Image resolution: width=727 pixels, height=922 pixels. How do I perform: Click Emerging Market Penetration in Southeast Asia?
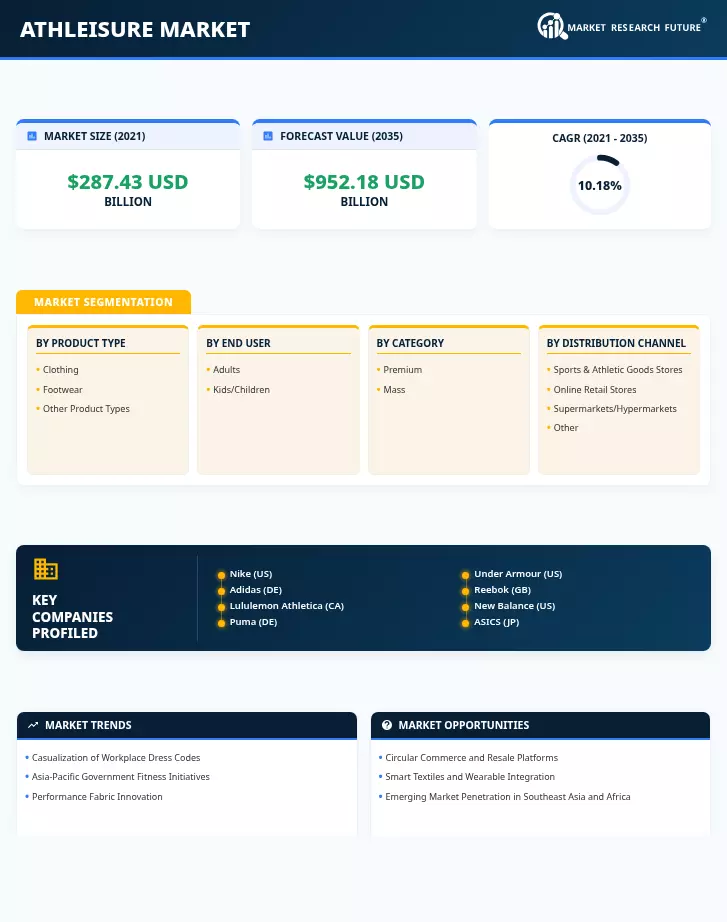(508, 797)
